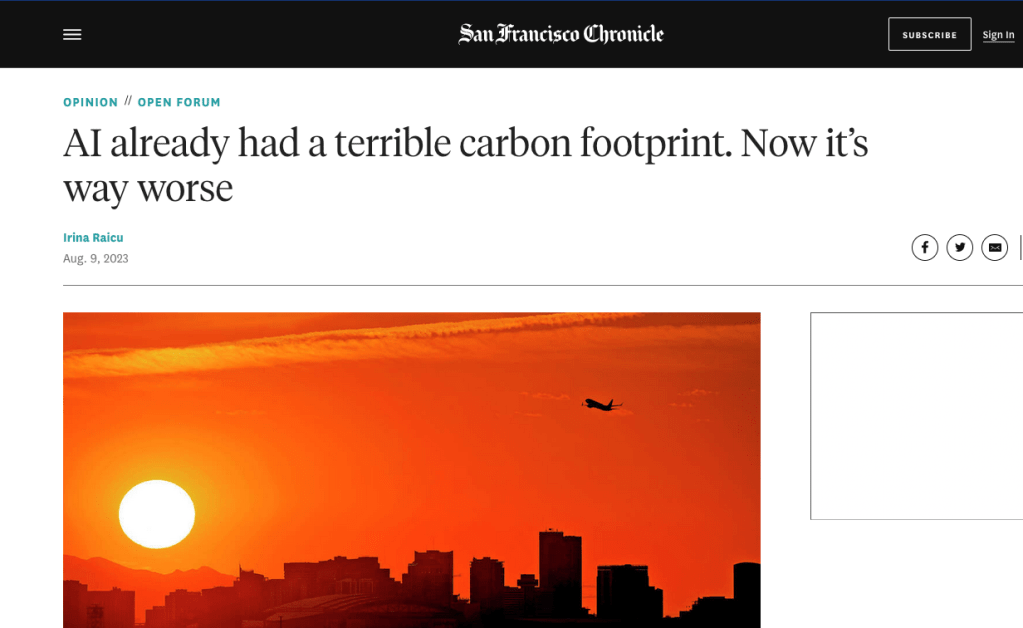Open the Sign In link
The image size is (1023, 628).
click(x=997, y=35)
